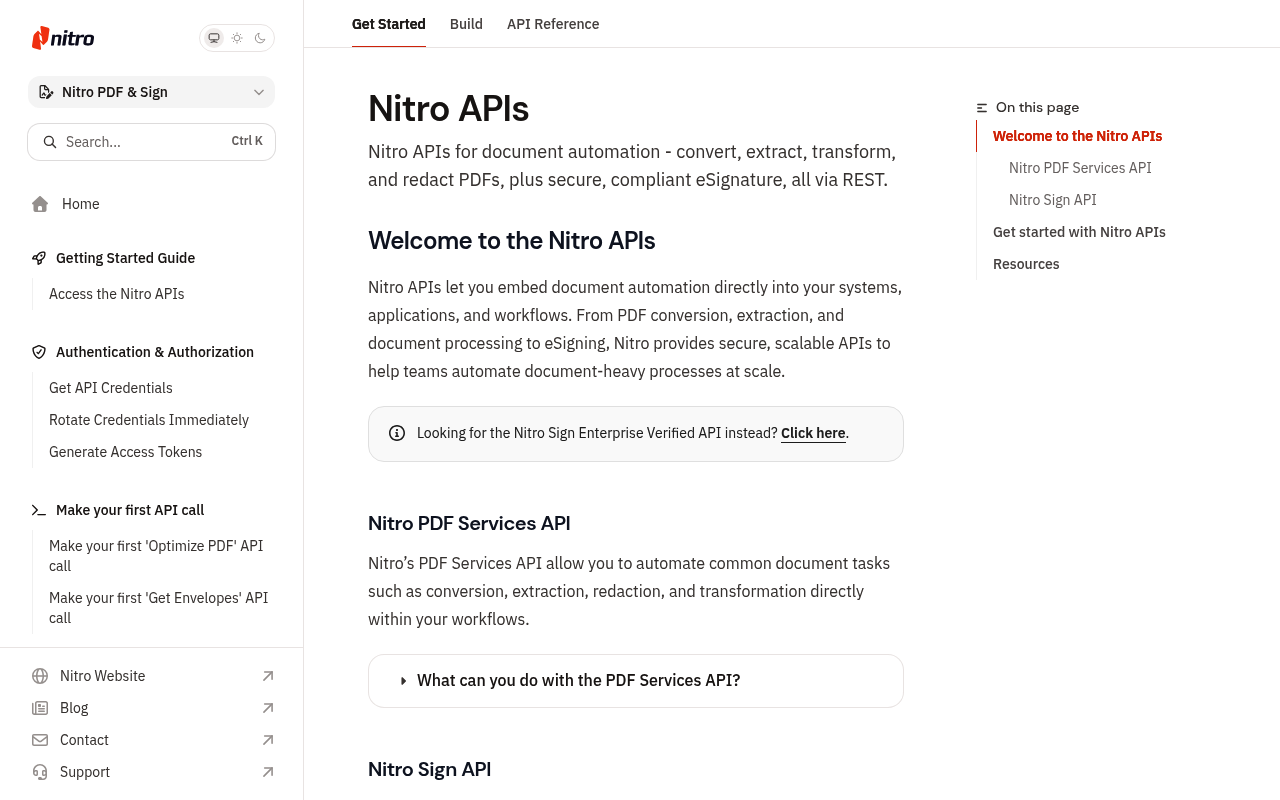
Task: Open Blog external link arrow
Action: [x=268, y=708]
